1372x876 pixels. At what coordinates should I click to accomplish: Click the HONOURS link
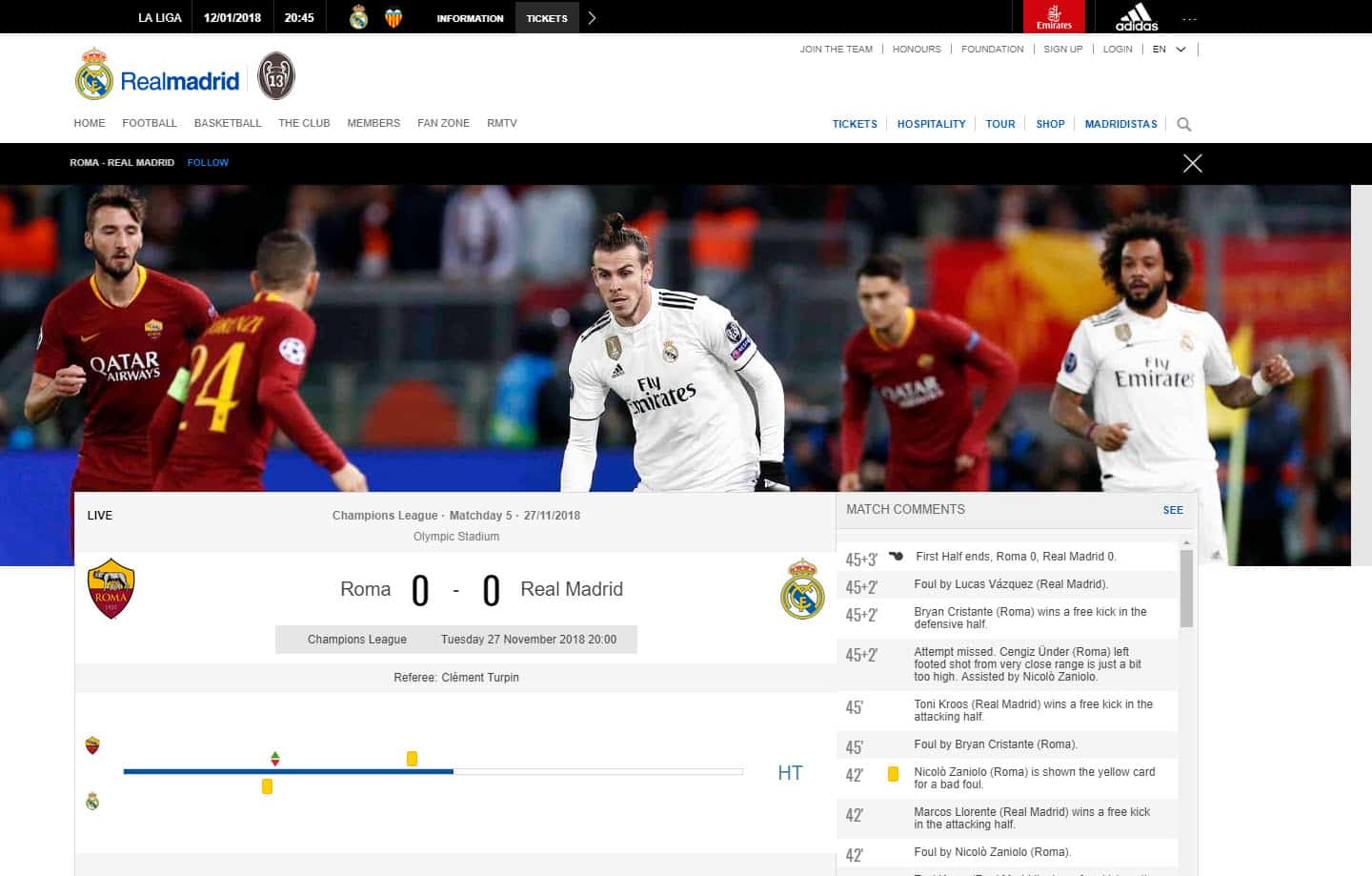tap(917, 49)
